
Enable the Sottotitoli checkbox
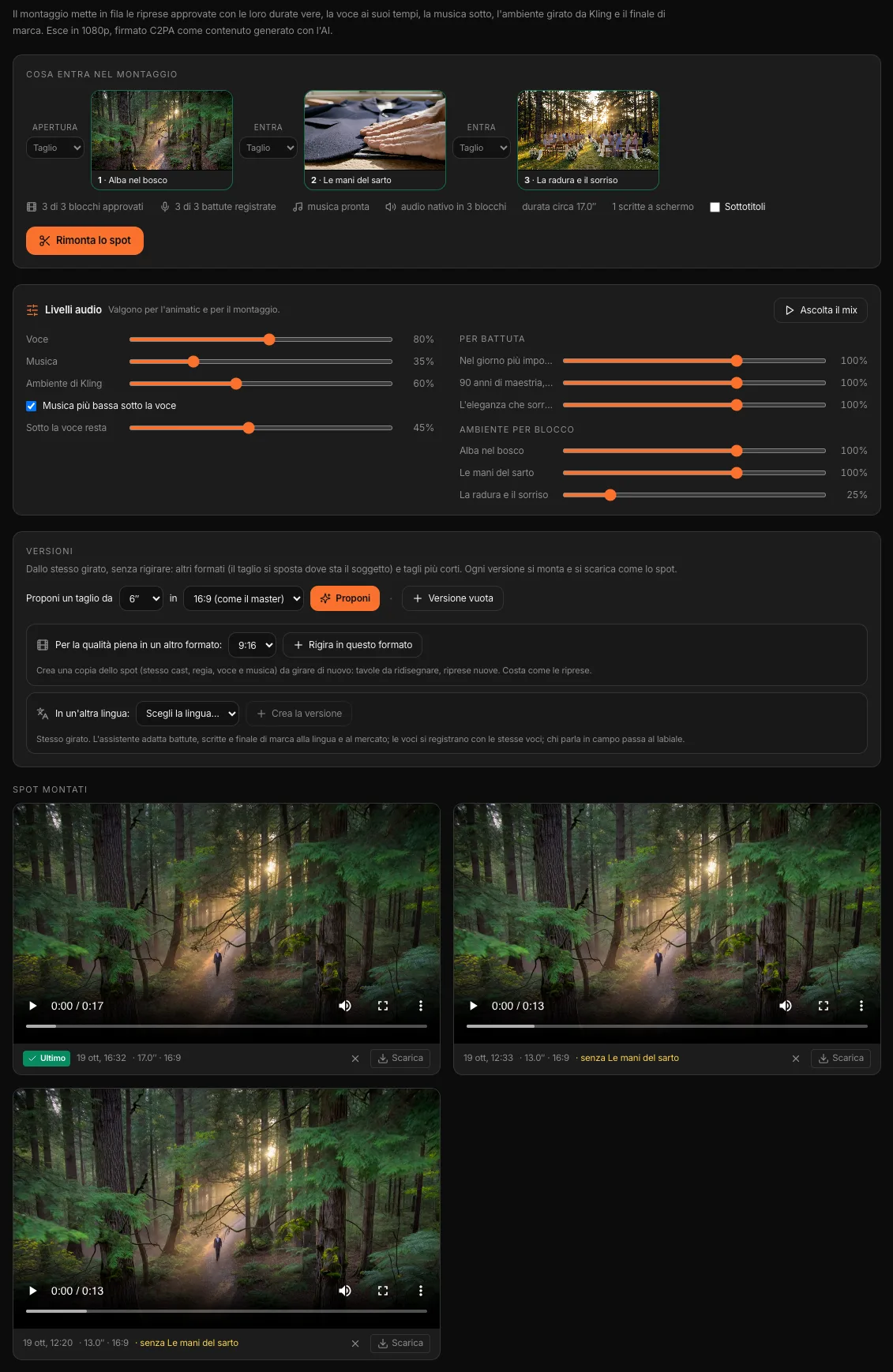click(715, 207)
